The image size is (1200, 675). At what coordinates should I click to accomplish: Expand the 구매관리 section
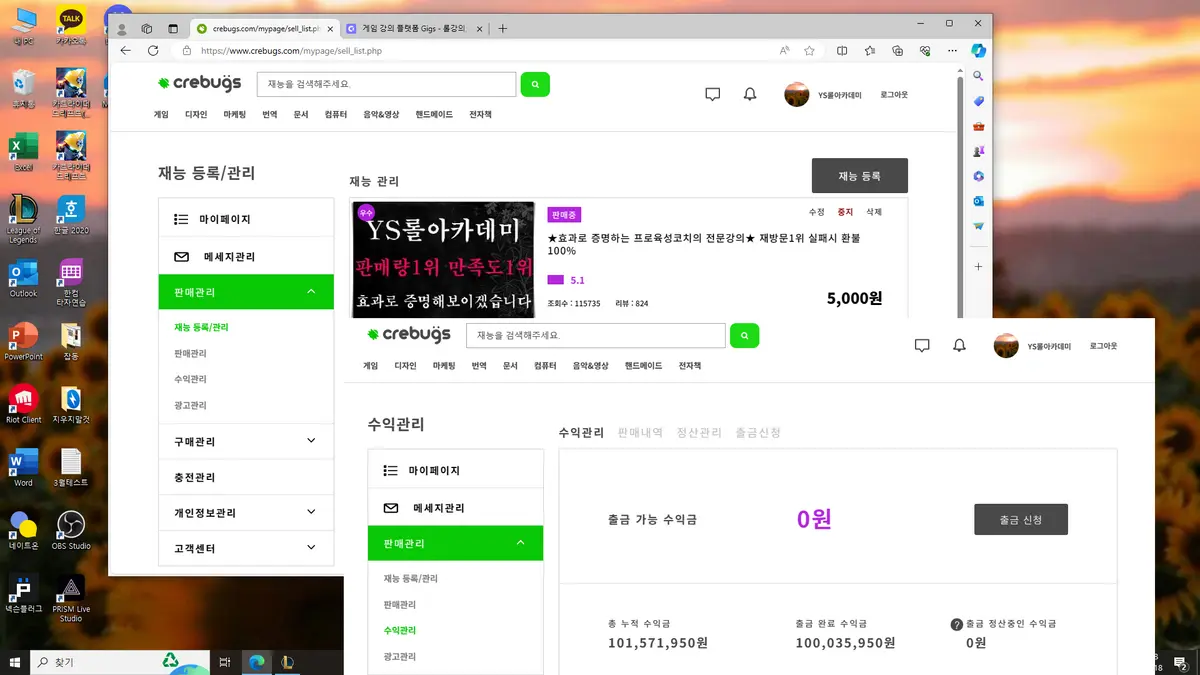246,441
